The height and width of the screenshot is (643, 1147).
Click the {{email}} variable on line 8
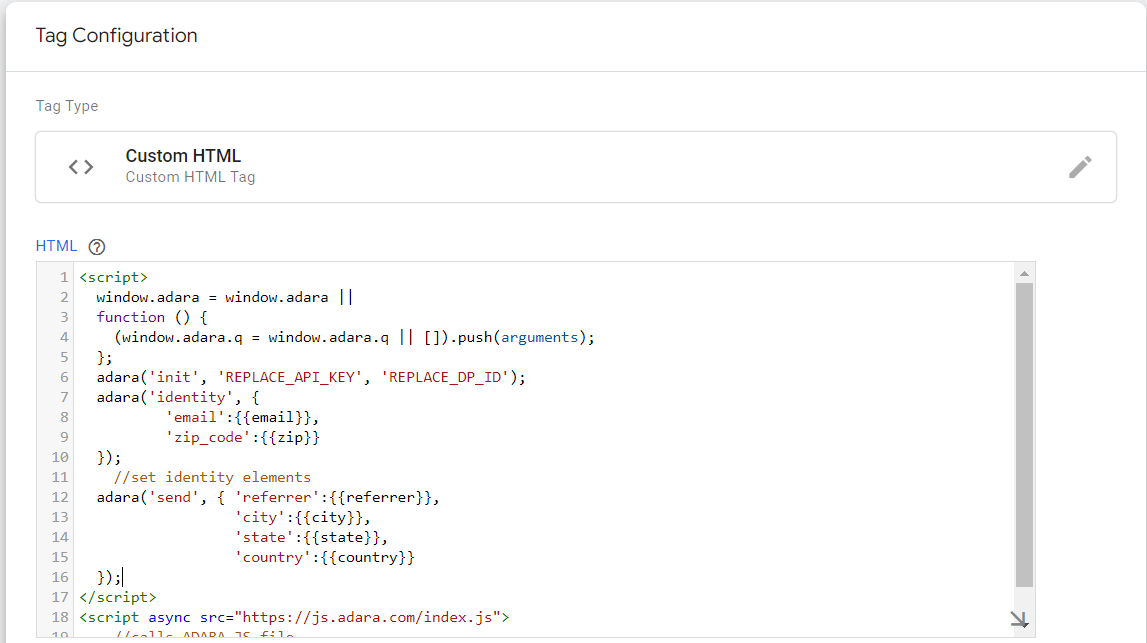point(273,418)
